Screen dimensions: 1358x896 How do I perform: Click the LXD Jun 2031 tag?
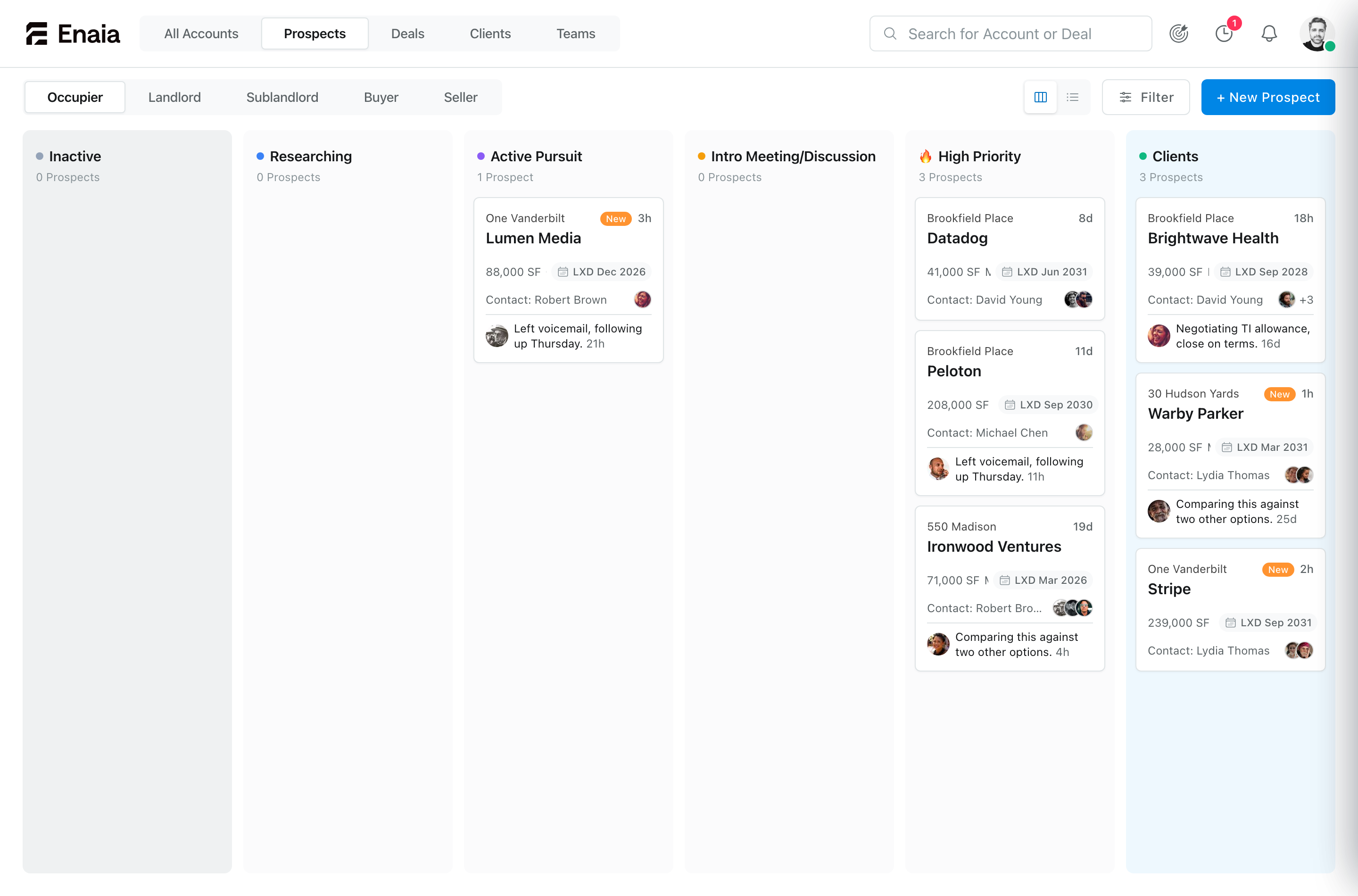(x=1045, y=272)
